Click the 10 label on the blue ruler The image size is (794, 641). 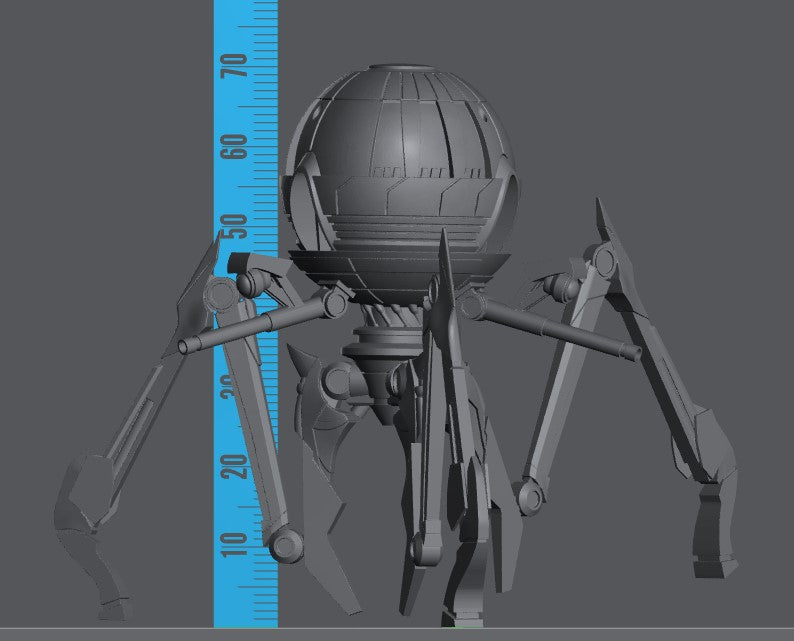(234, 545)
